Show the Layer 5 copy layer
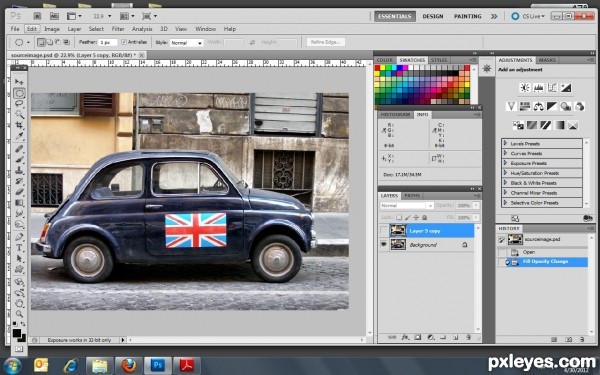This screenshot has width=600, height=375. pos(383,231)
